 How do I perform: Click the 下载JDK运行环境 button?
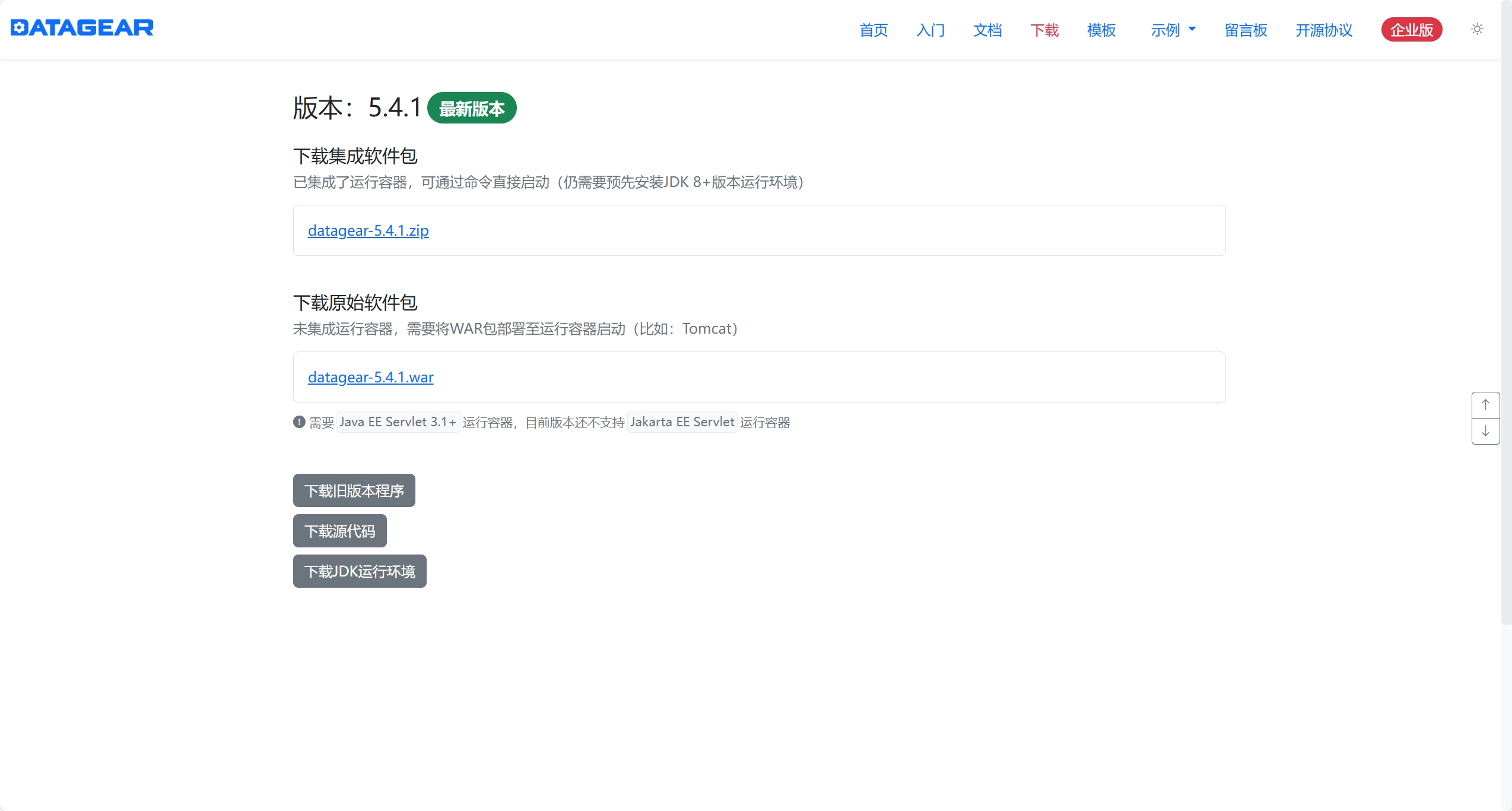(x=360, y=571)
